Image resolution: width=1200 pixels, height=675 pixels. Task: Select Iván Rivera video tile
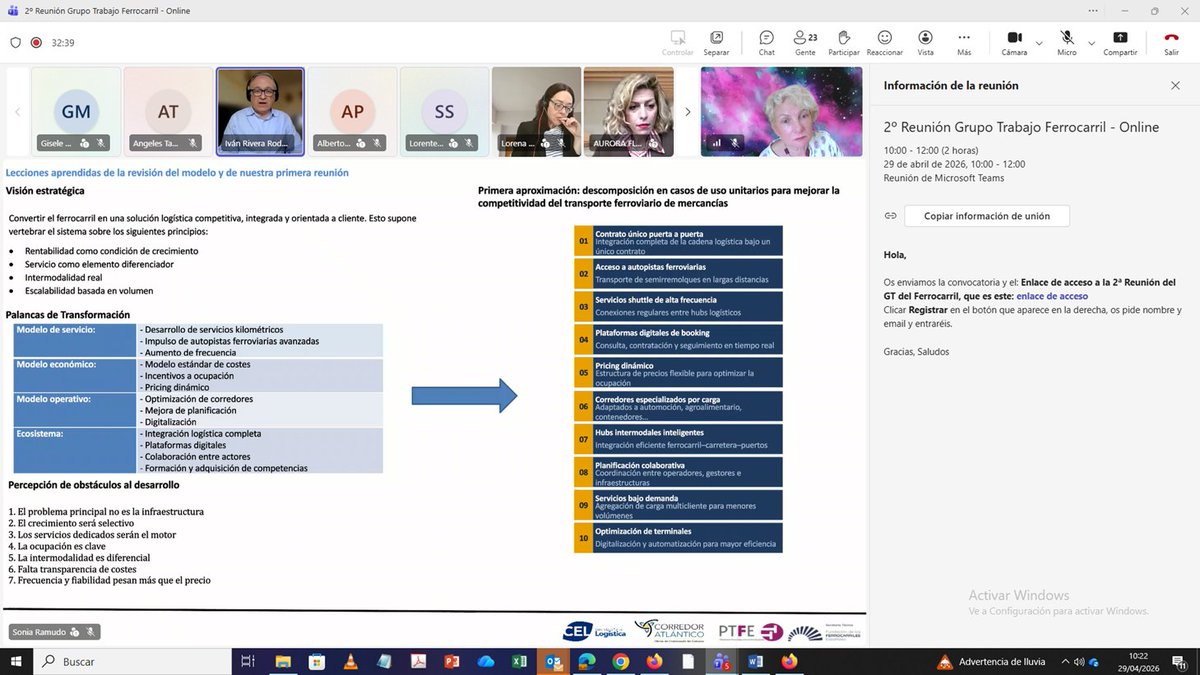pos(260,112)
